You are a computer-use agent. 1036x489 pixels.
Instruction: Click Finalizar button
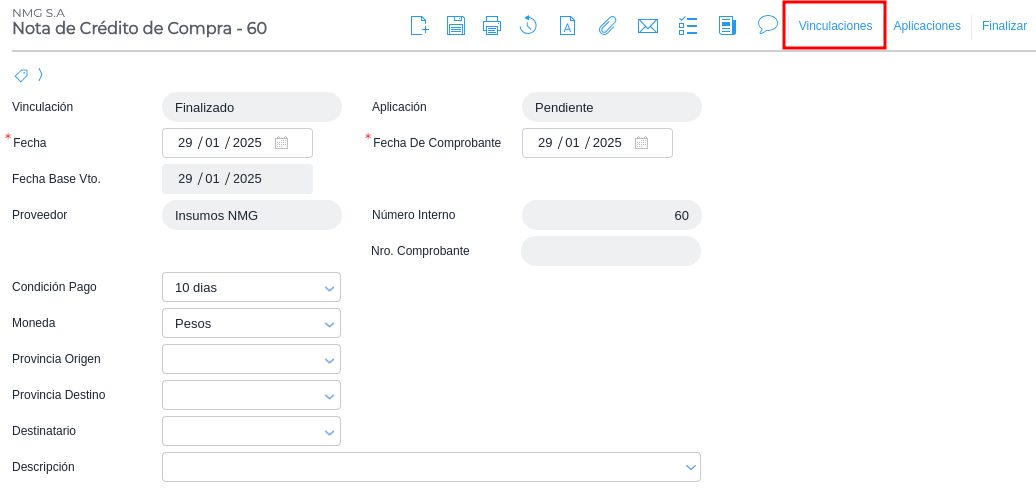pos(1004,26)
